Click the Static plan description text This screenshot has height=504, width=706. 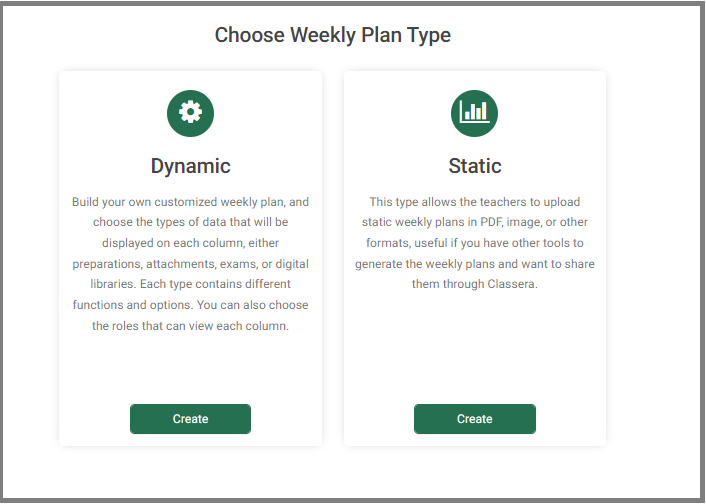click(x=475, y=243)
